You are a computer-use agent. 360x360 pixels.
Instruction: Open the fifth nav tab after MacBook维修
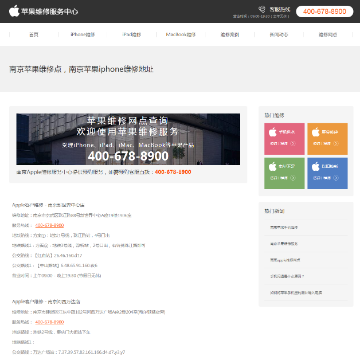[230, 35]
